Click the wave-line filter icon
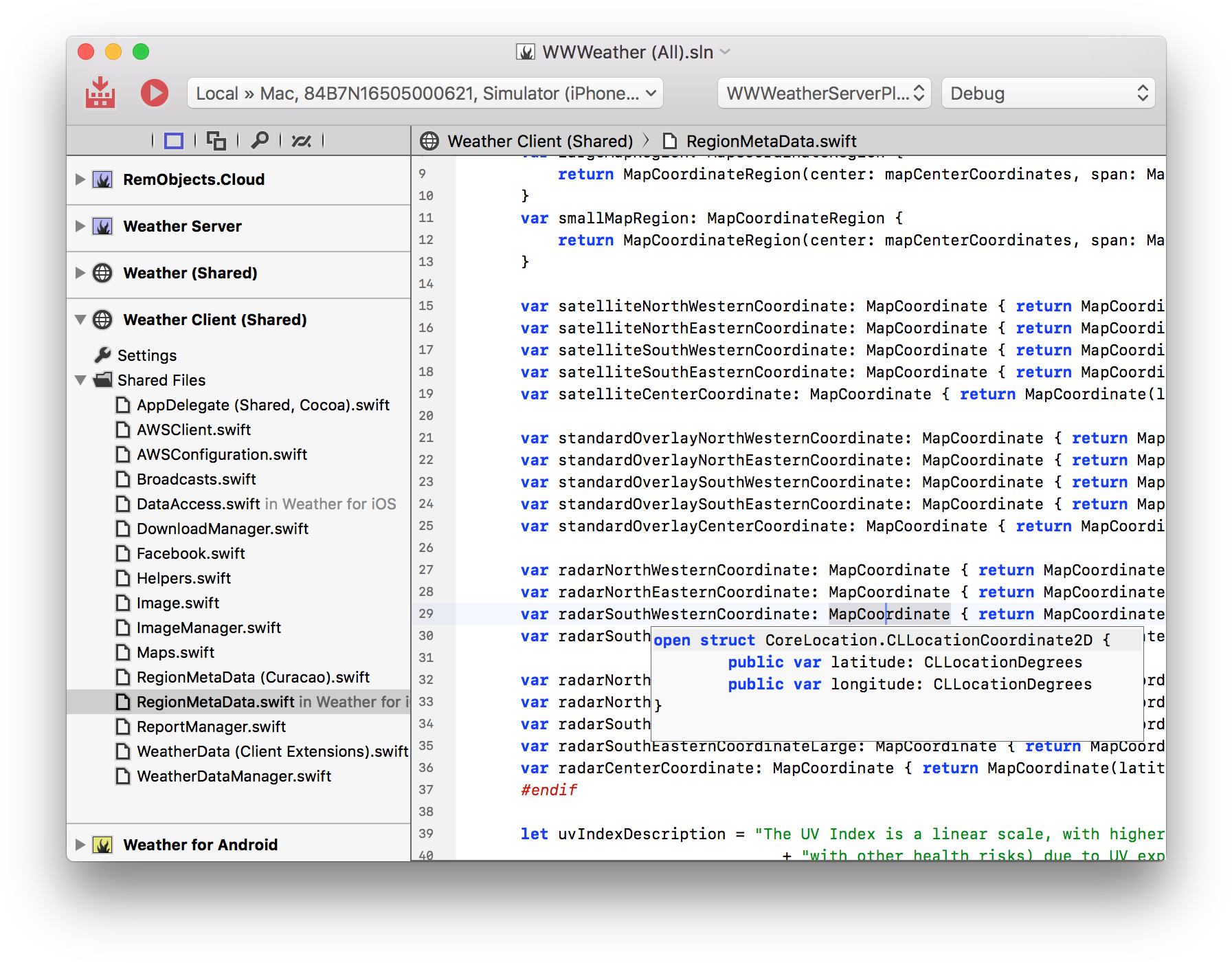The height and width of the screenshot is (963, 1232). (x=302, y=141)
